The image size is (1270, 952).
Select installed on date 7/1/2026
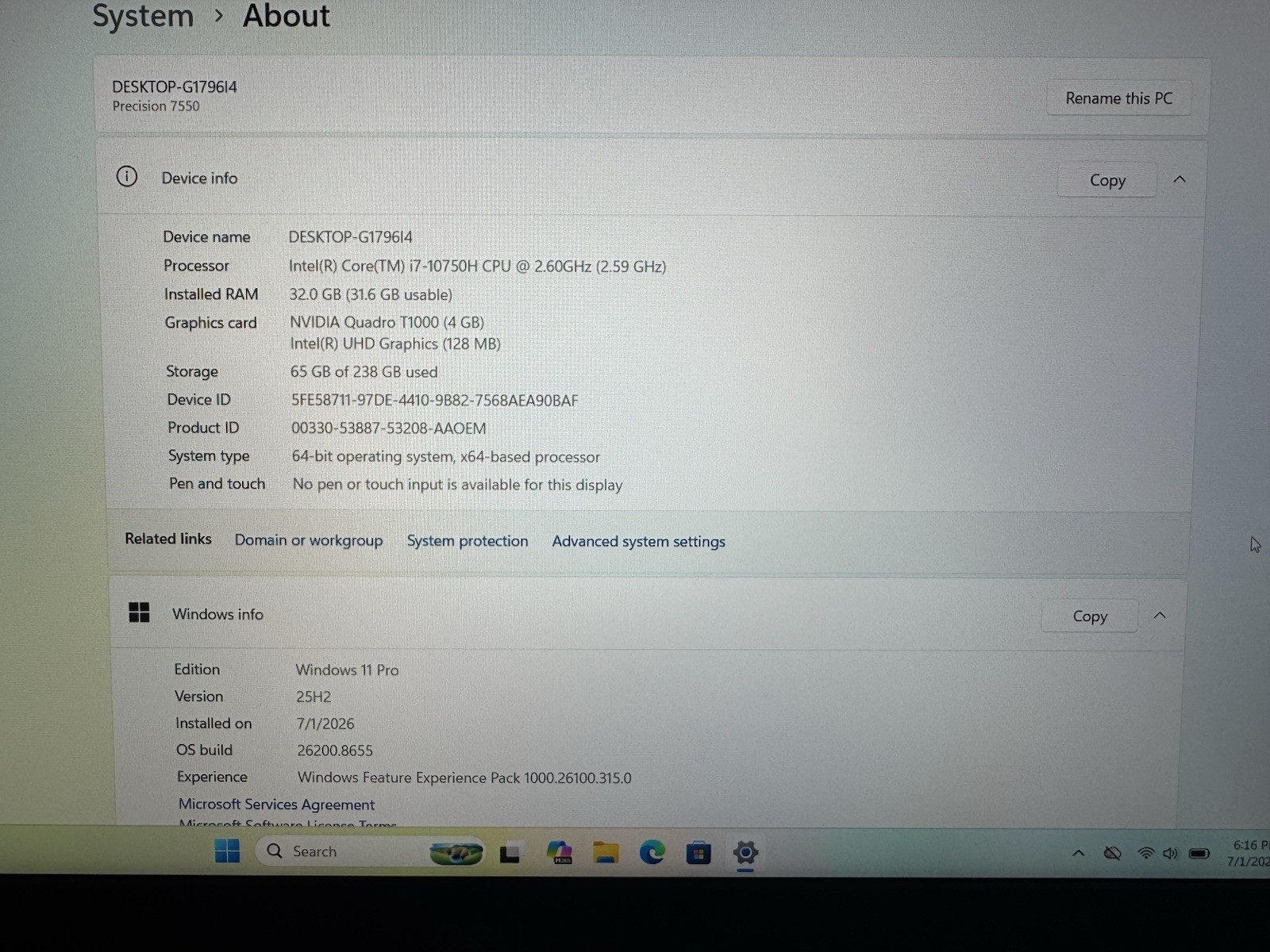pos(325,724)
